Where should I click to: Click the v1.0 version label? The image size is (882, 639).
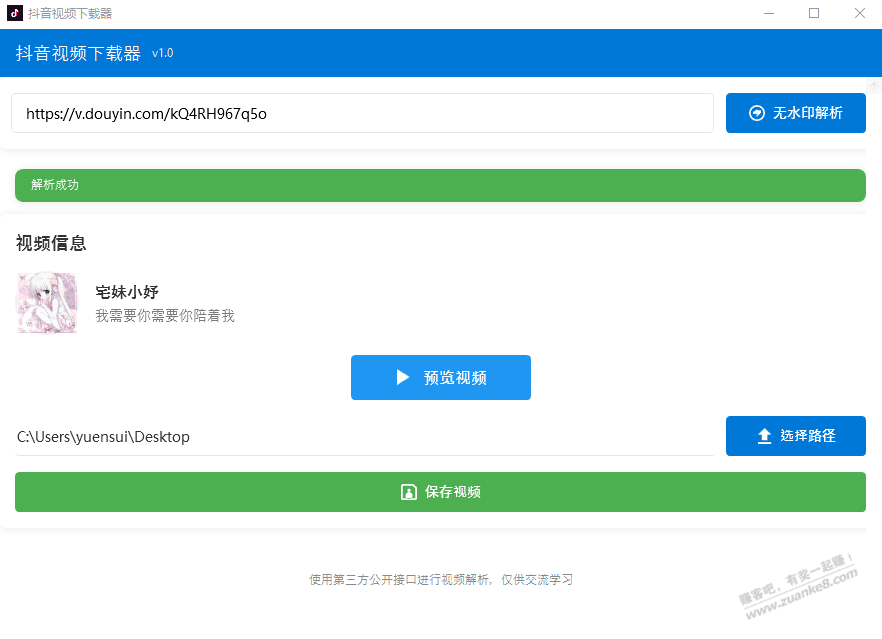point(163,53)
